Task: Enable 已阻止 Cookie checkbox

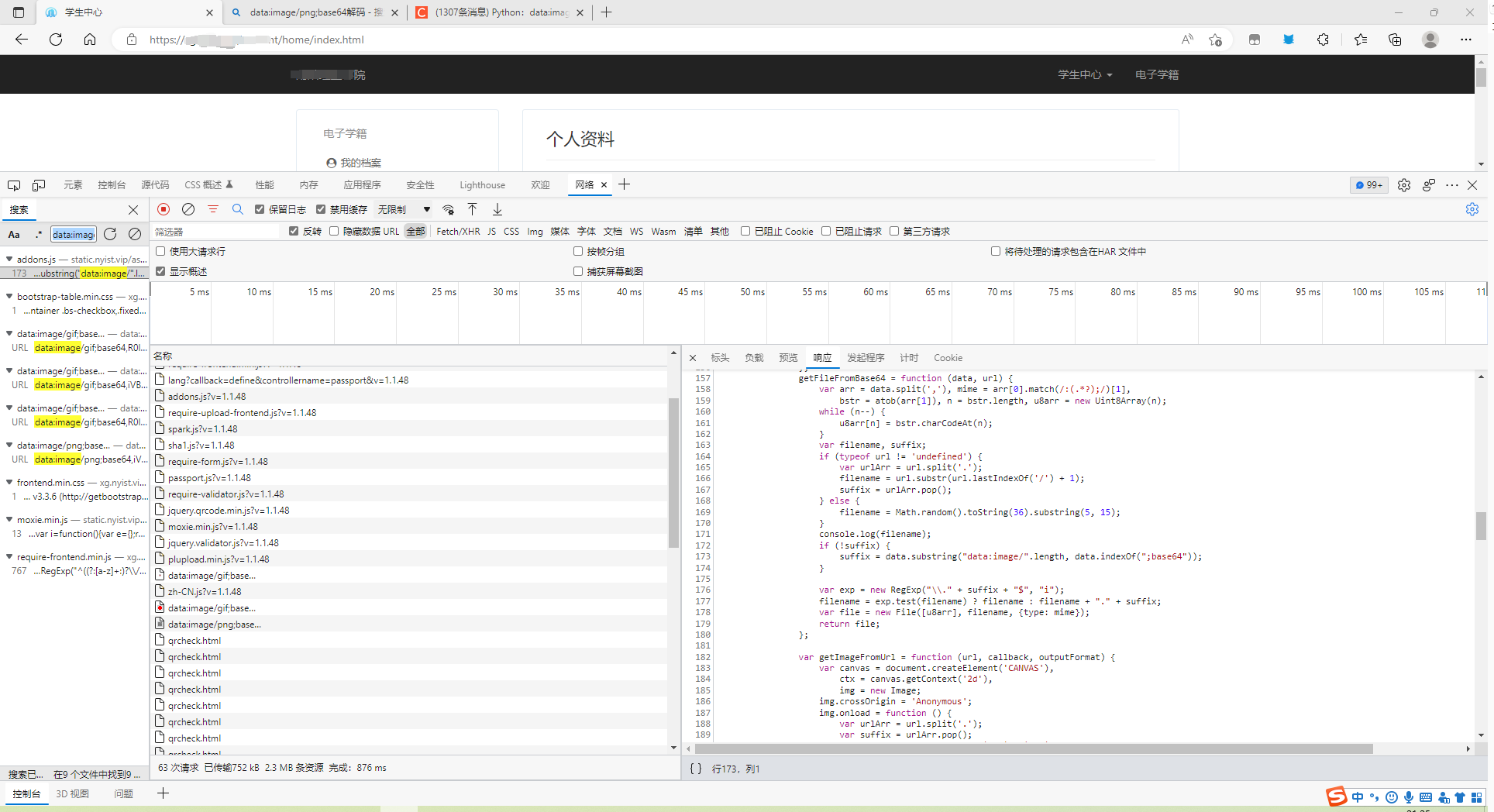Action: pos(745,231)
